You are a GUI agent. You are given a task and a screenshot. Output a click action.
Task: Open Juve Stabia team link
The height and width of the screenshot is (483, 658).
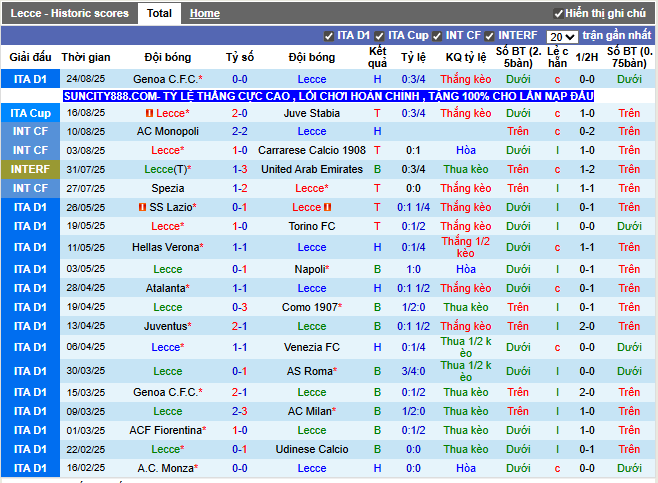pyautogui.click(x=312, y=113)
